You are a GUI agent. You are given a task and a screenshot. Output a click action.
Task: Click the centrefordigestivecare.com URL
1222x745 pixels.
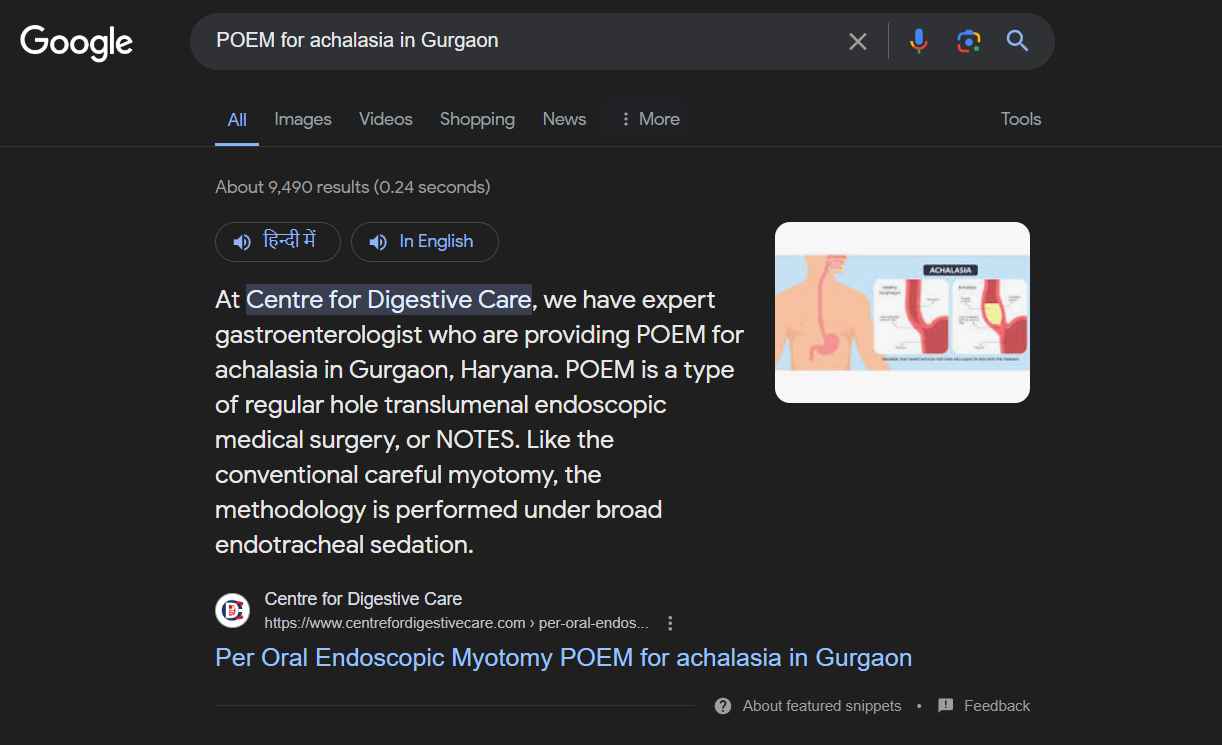pos(456,623)
